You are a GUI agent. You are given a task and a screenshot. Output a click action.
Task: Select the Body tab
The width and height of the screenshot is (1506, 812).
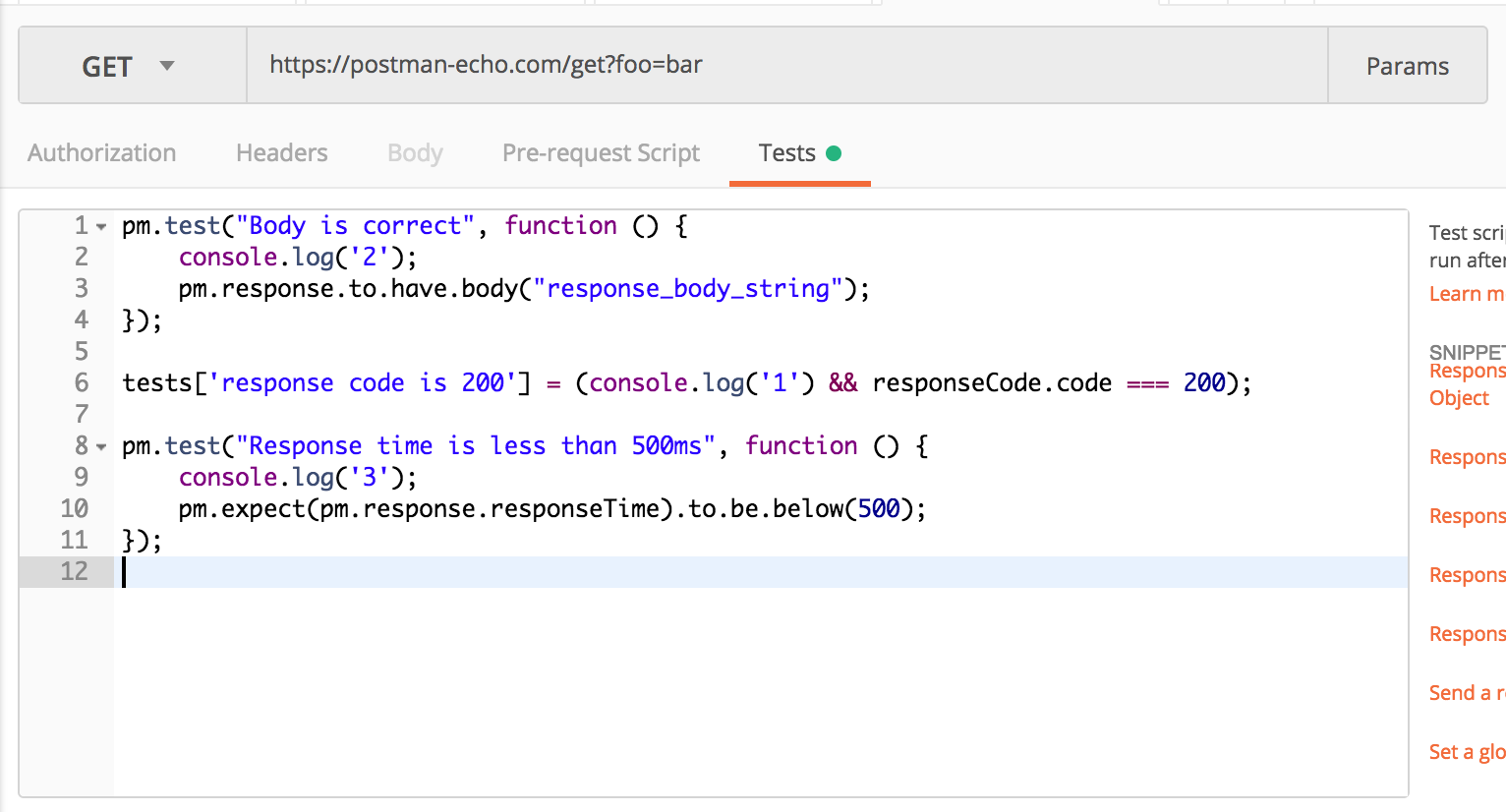click(415, 153)
